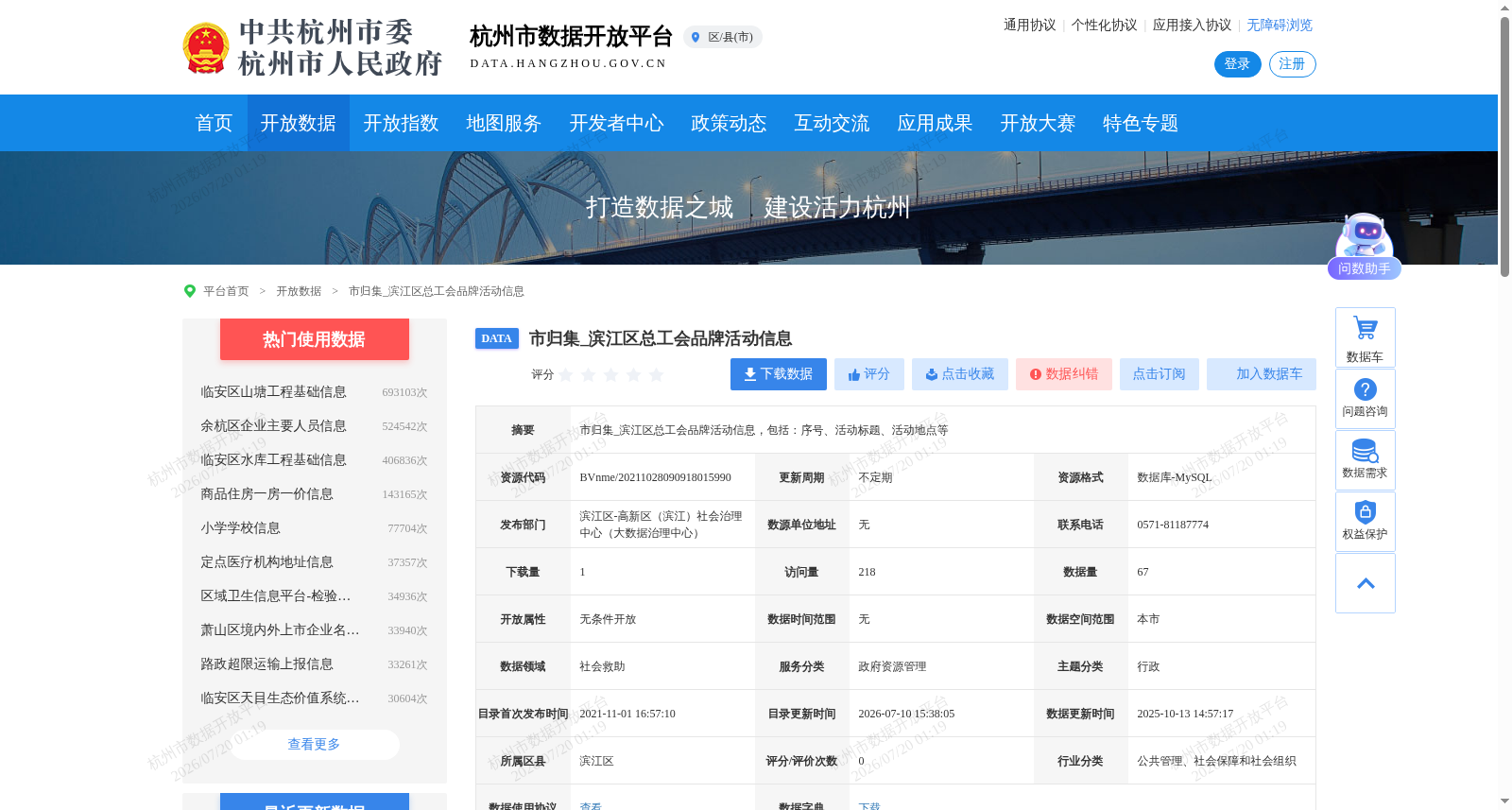Click the 平台首页 breadcrumb

pos(226,291)
